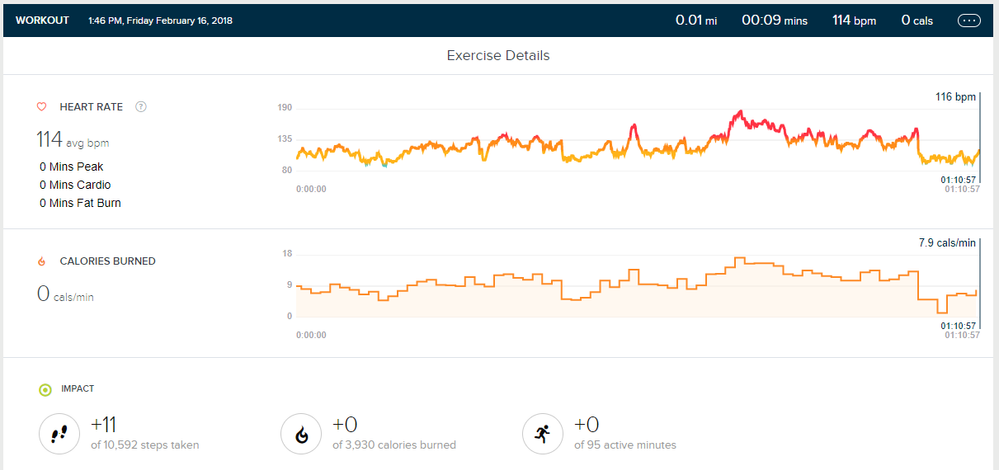Click the heart rate heart icon
The width and height of the screenshot is (999, 470).
click(41, 107)
